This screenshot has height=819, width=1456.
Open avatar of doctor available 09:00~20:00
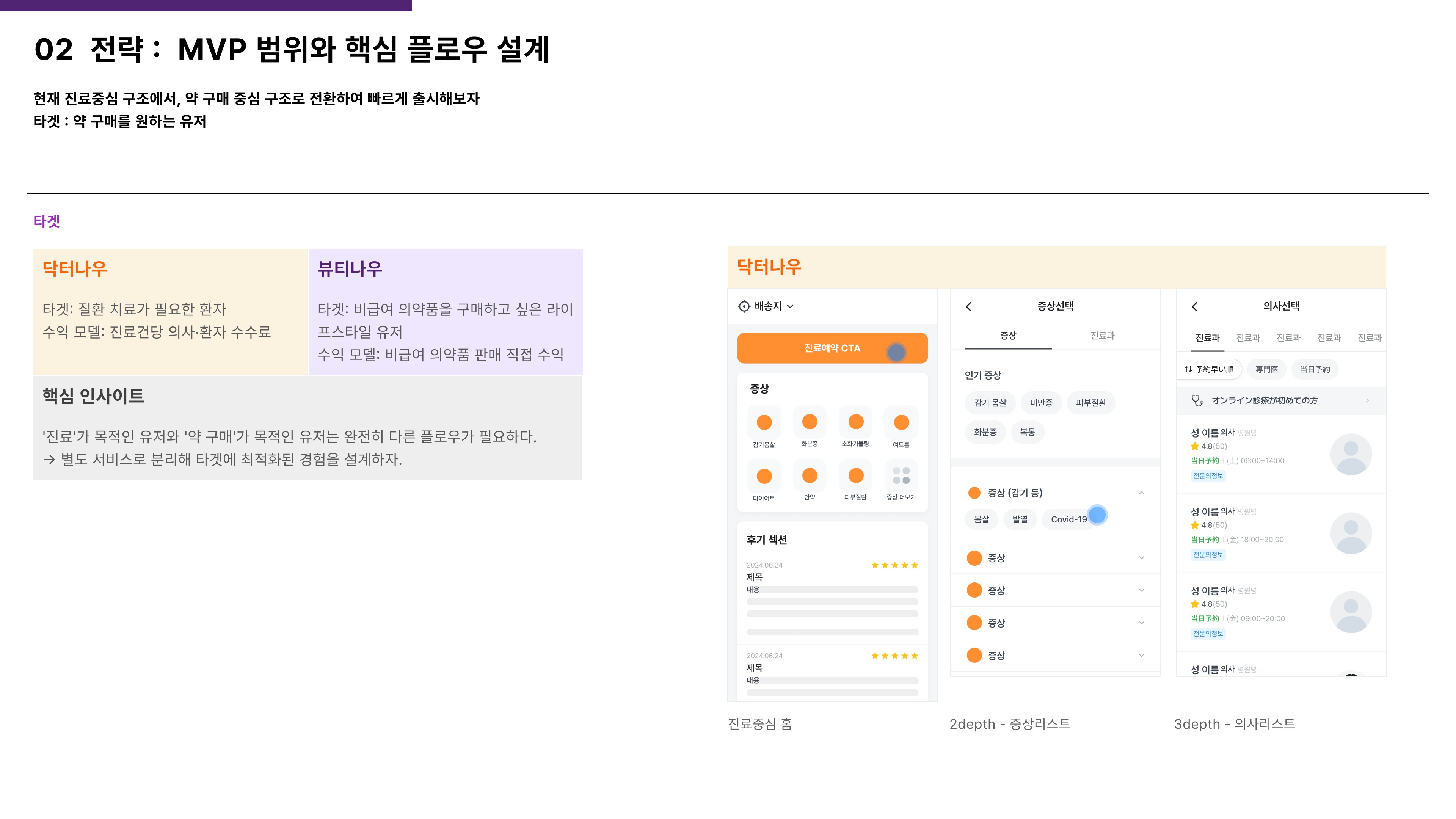click(1351, 612)
